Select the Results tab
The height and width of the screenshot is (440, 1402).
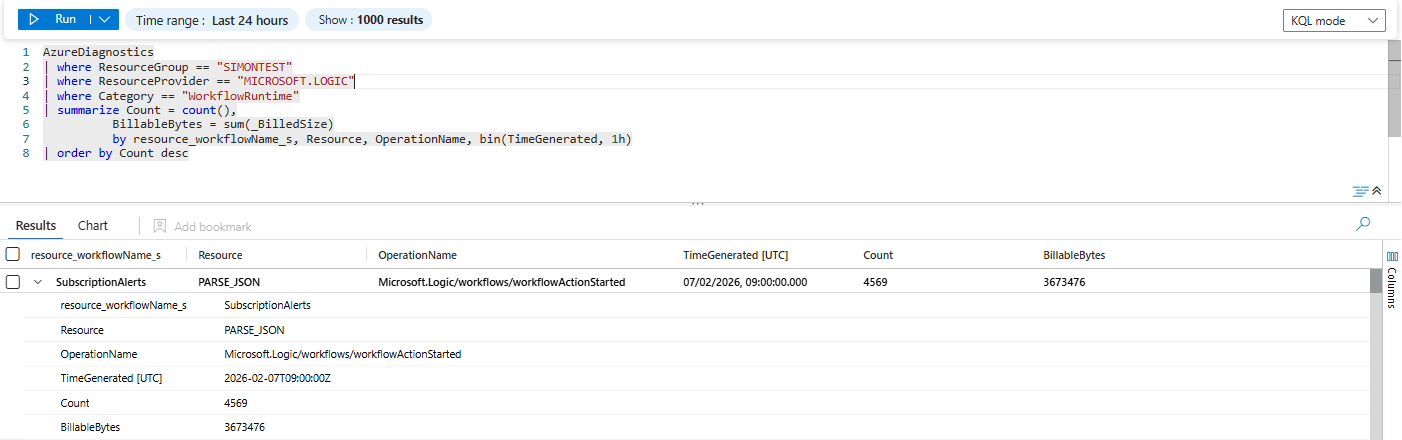pyautogui.click(x=36, y=226)
